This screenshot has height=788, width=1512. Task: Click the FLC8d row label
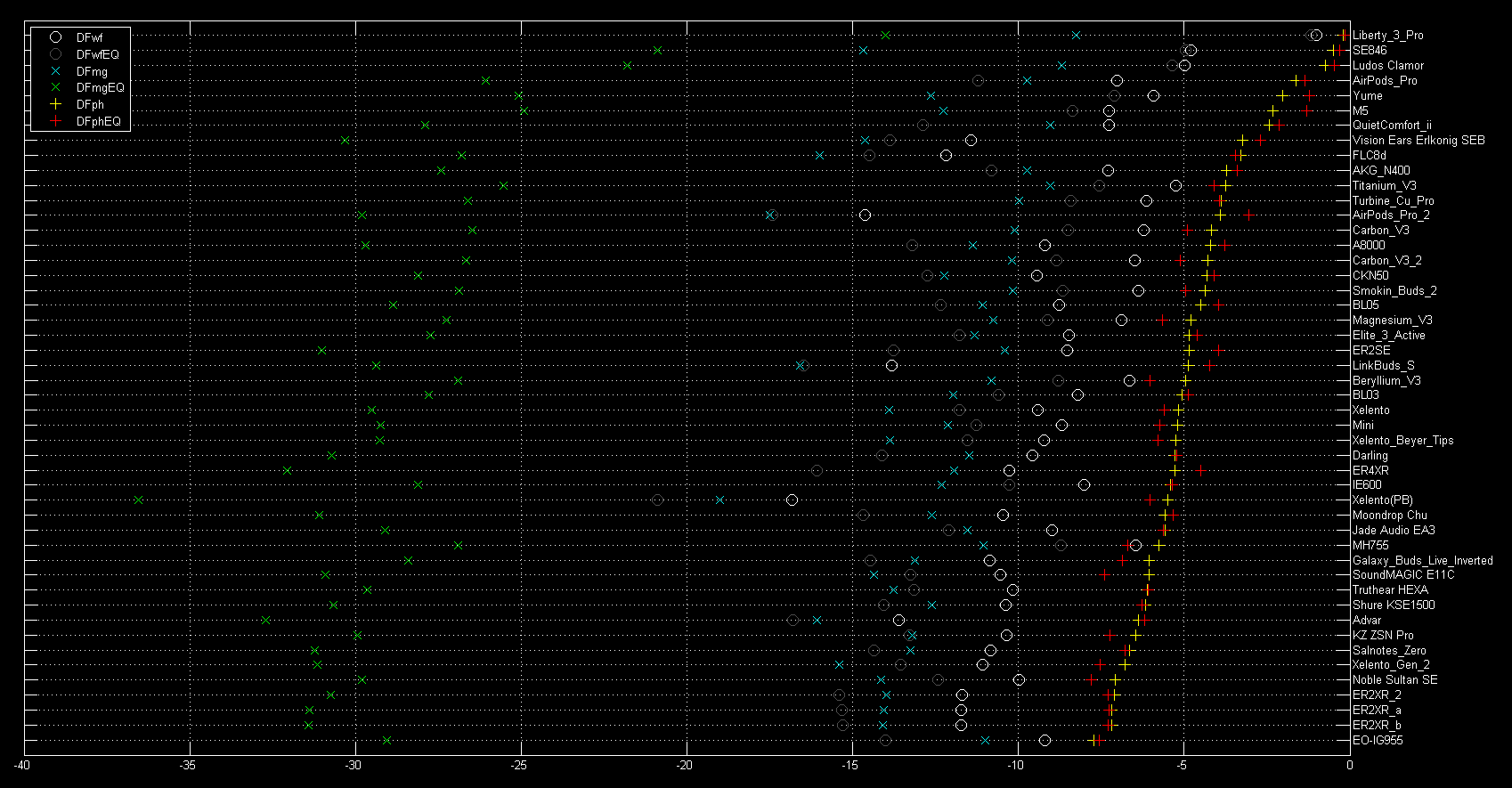[1370, 156]
